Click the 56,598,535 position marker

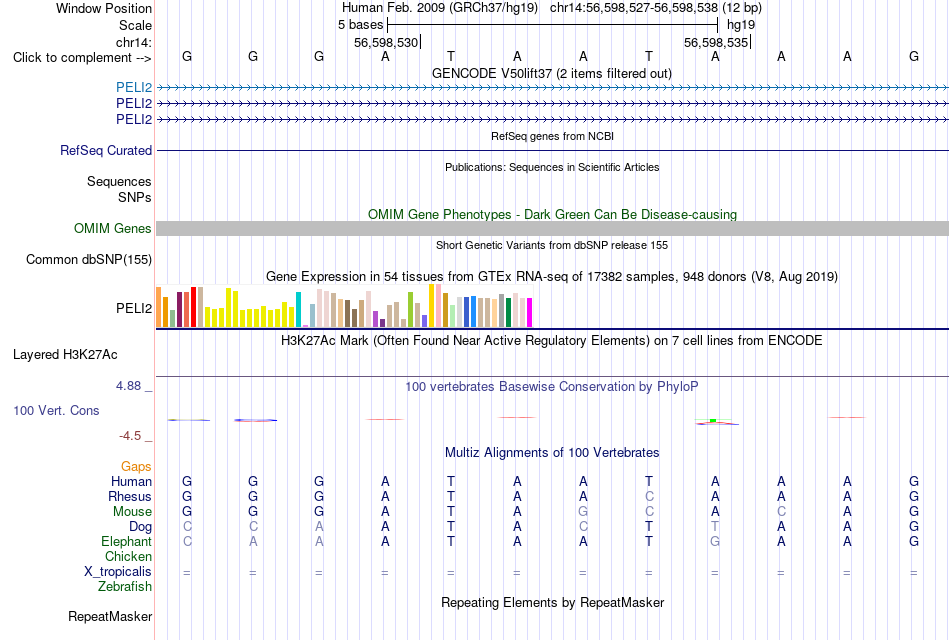point(716,42)
